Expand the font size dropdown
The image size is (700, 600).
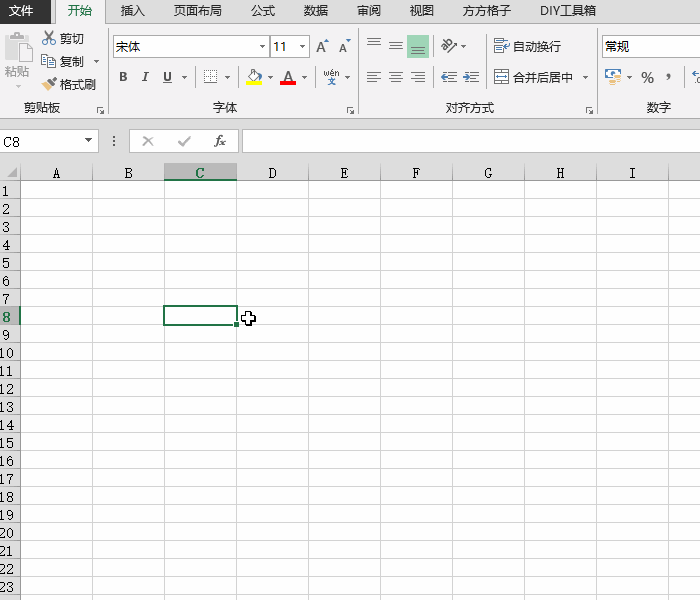click(x=302, y=46)
